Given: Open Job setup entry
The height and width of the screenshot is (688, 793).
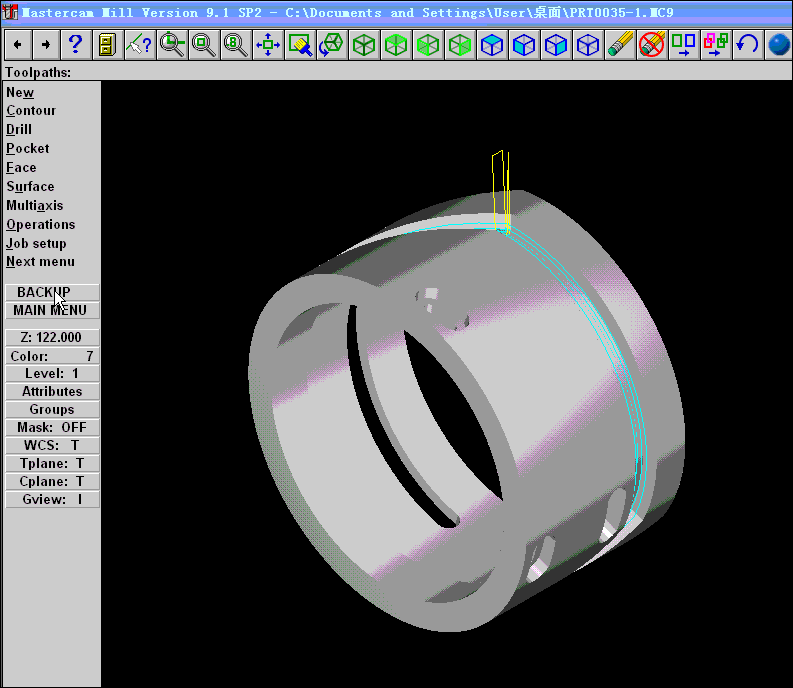Looking at the screenshot, I should (36, 244).
